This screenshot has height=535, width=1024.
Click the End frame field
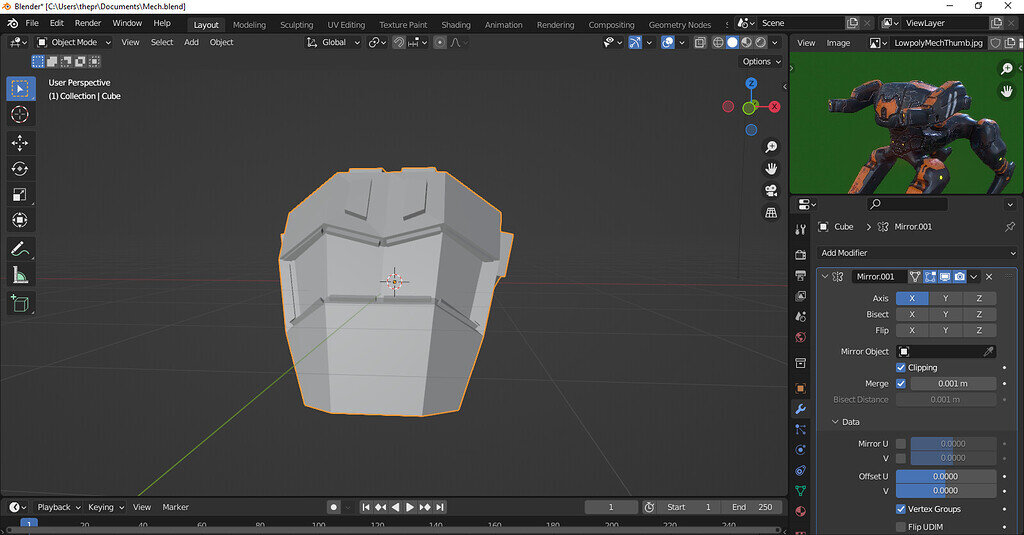(753, 507)
